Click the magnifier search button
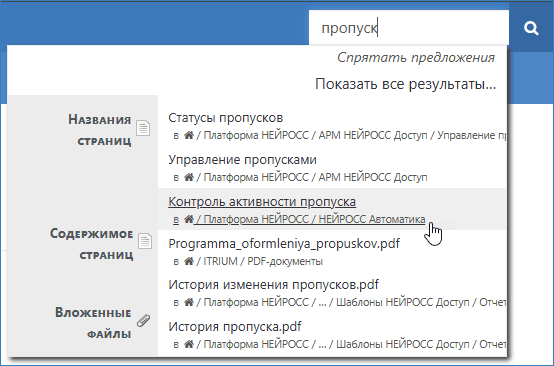The image size is (554, 366). click(531, 28)
